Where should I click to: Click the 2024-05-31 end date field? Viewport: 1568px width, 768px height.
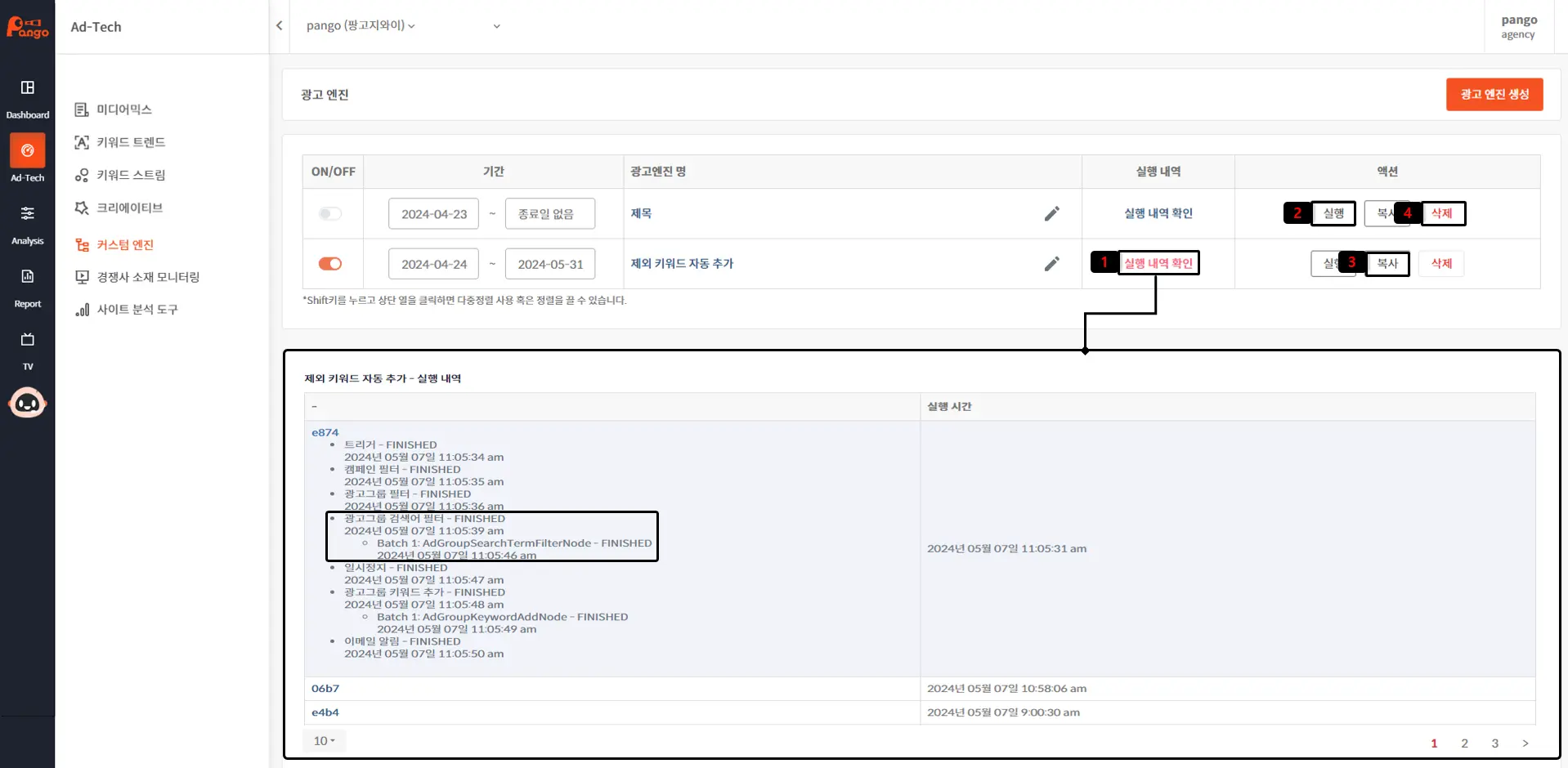click(550, 264)
